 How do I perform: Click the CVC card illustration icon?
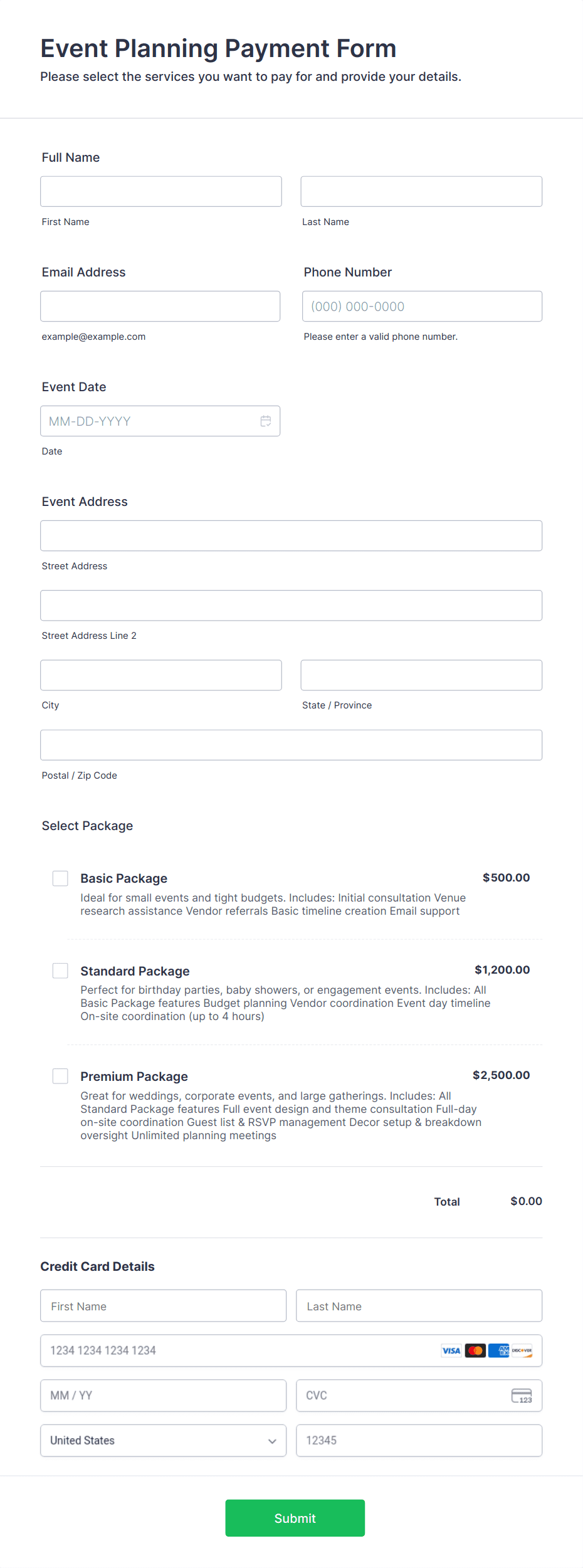pyautogui.click(x=521, y=1396)
